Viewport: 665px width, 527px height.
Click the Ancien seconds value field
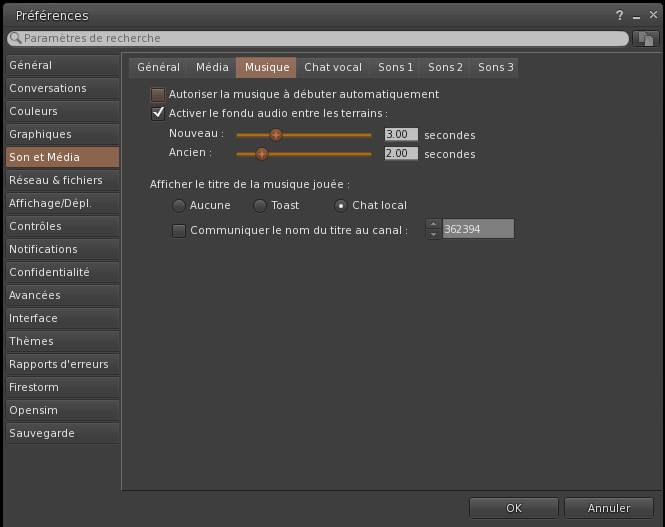(x=401, y=154)
